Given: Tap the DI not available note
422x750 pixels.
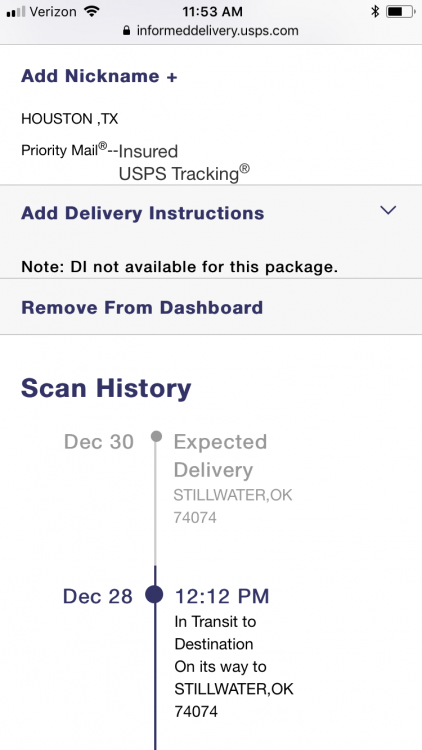Looking at the screenshot, I should tap(179, 267).
